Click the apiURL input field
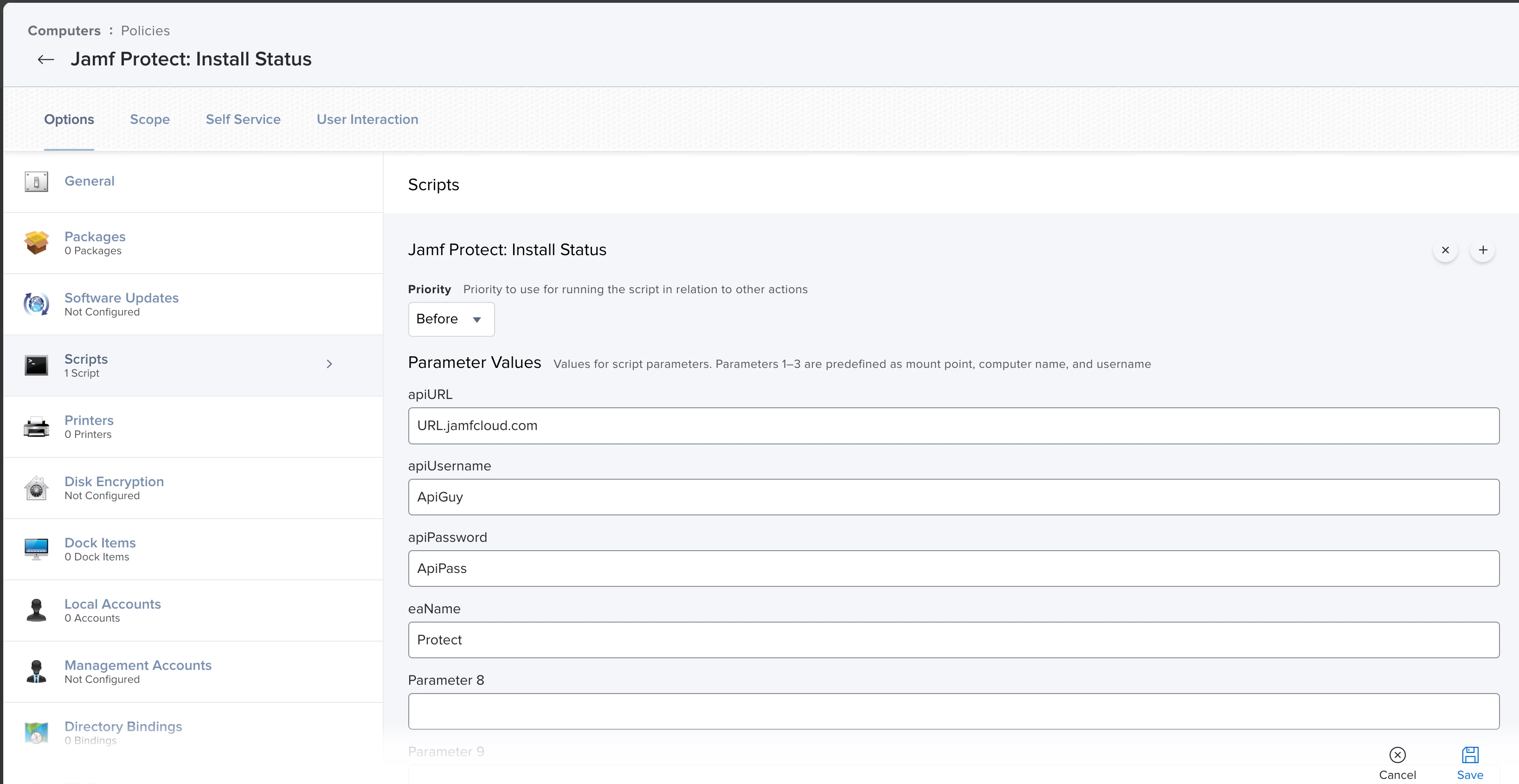Screen dimensions: 1519x784 [953, 425]
